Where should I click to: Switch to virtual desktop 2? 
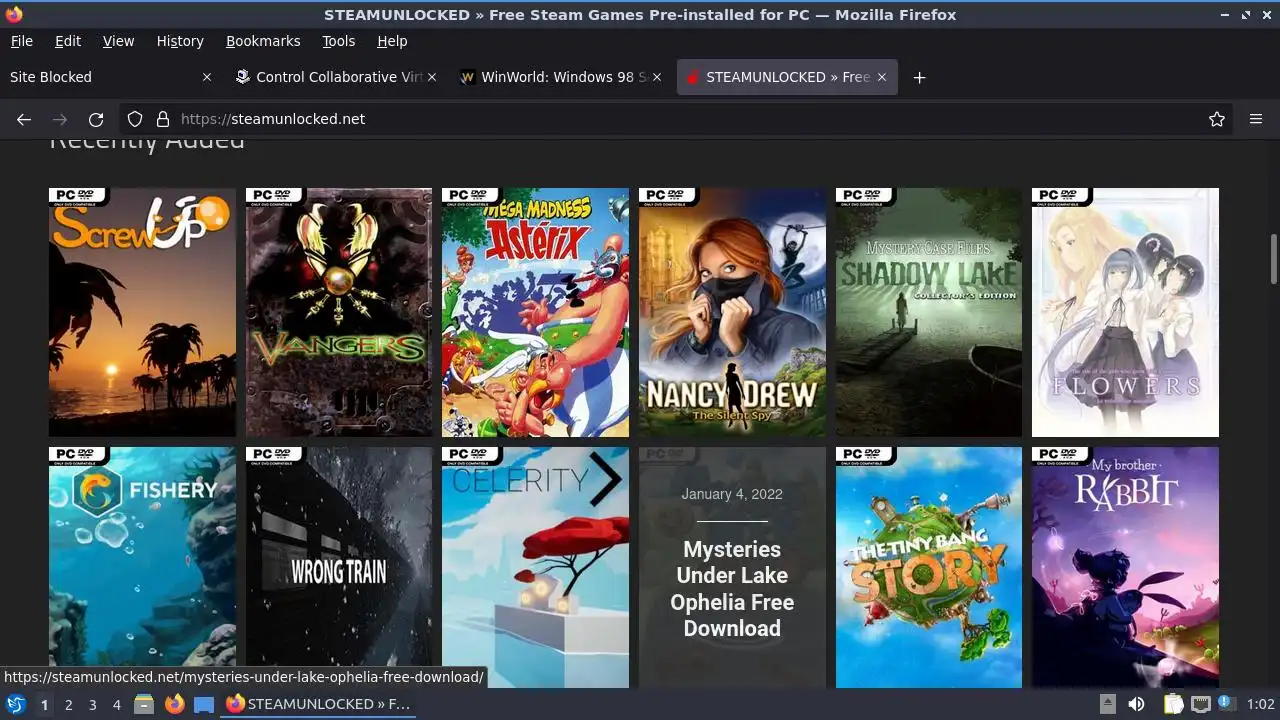click(68, 705)
